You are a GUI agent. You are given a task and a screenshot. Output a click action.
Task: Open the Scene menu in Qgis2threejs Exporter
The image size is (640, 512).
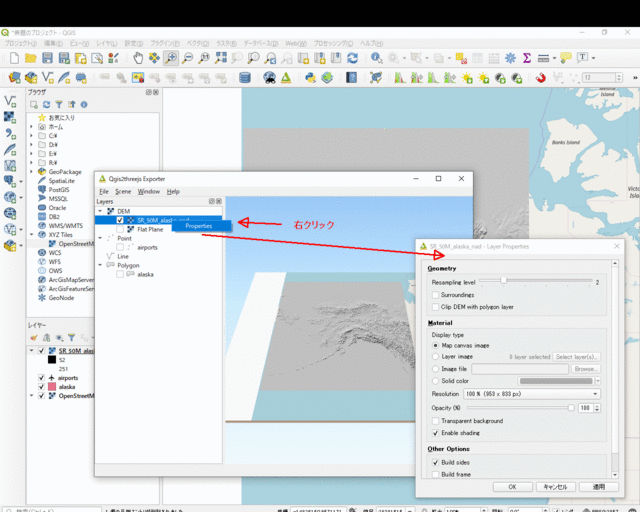coord(123,191)
